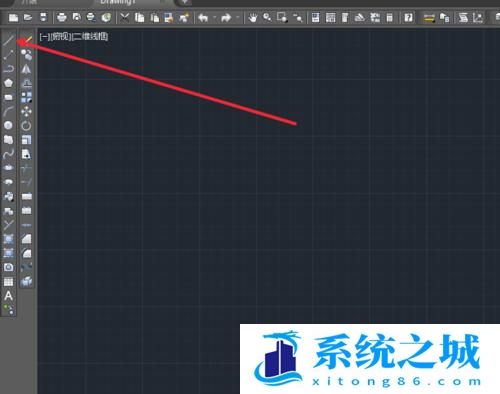500x394 pixels.
Task: Select the Rotate tool
Action: (x=26, y=125)
